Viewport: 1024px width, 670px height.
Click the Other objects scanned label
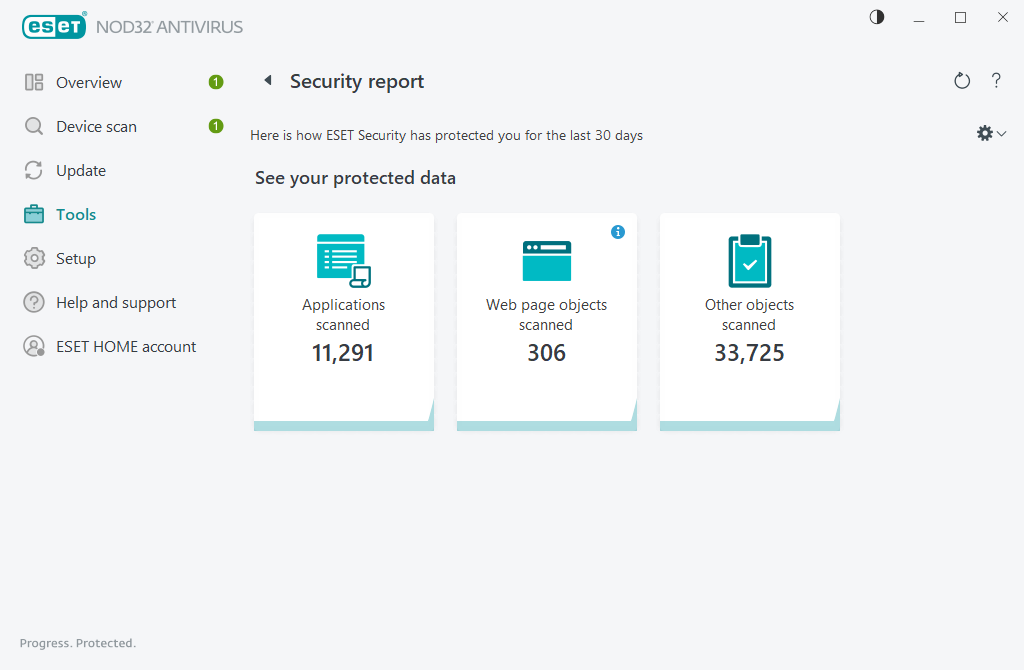tap(749, 315)
